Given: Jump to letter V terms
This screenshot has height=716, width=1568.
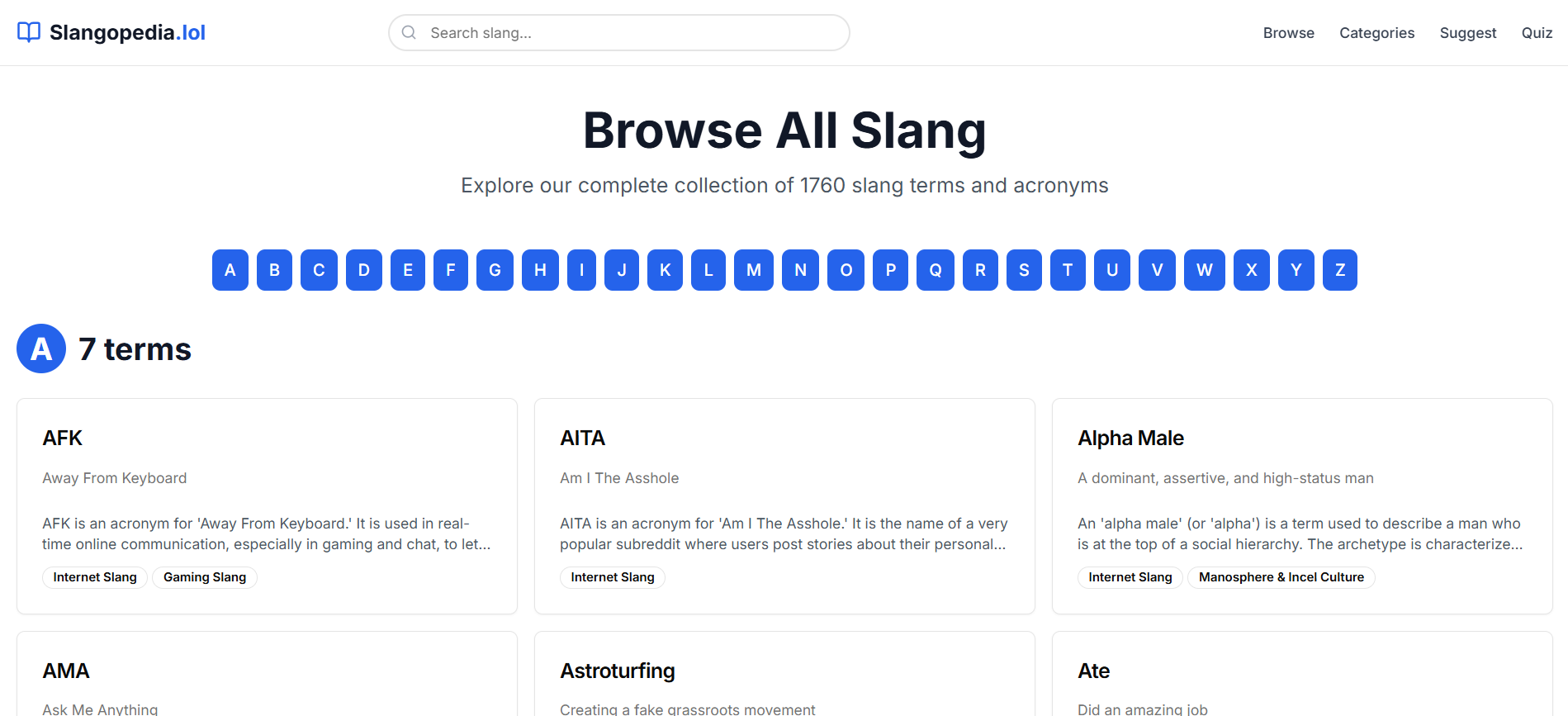Looking at the screenshot, I should tap(1157, 270).
